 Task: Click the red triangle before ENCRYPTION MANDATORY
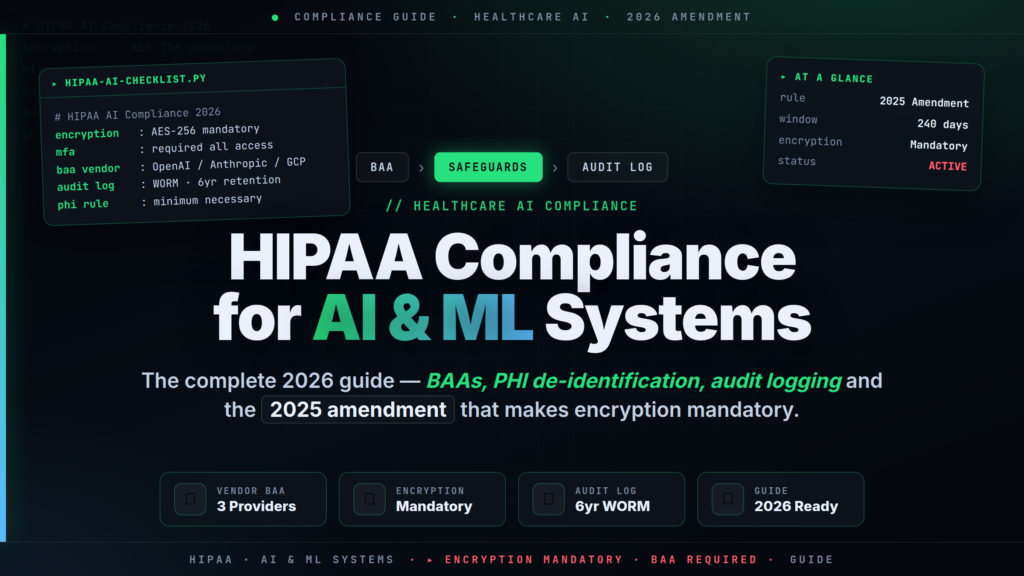pos(430,560)
